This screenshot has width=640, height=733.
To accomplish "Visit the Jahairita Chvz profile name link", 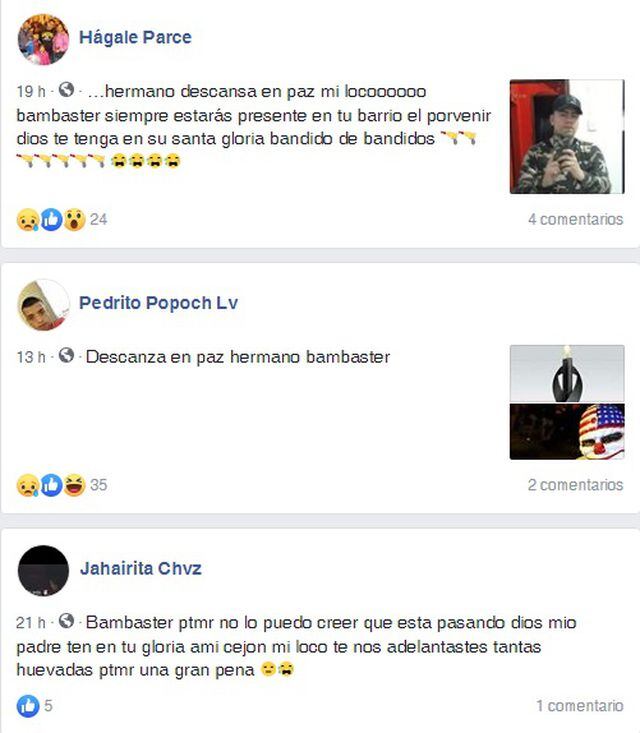I will [x=141, y=568].
